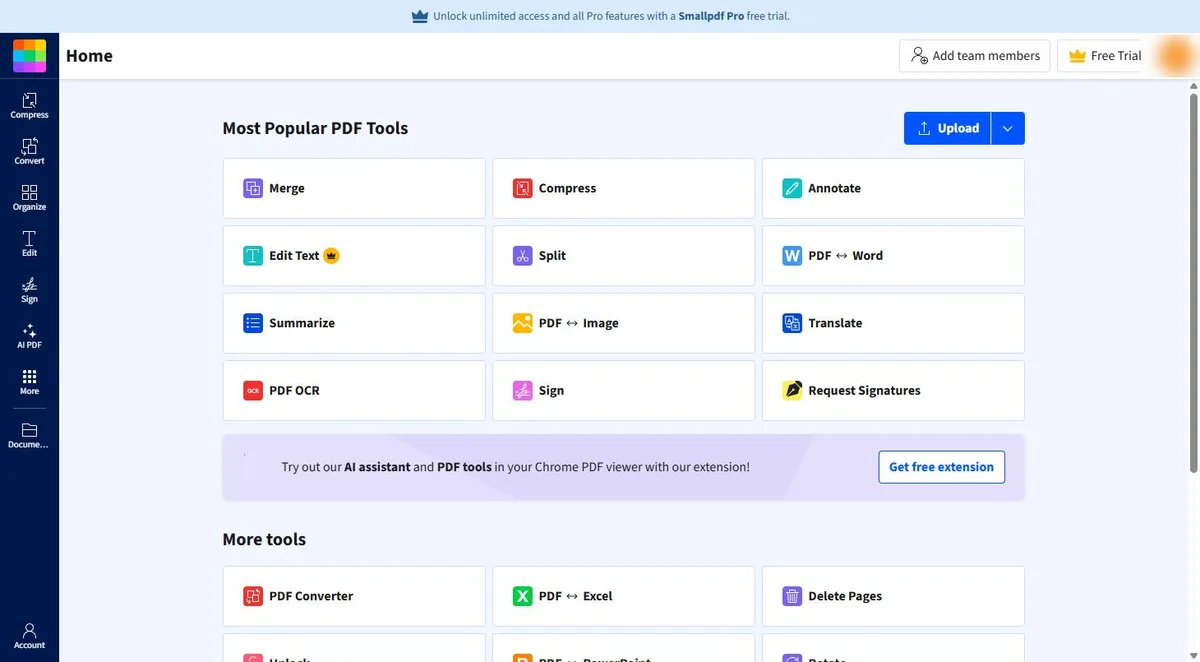1200x662 pixels.
Task: Open Organize in the left sidebar
Action: click(29, 197)
